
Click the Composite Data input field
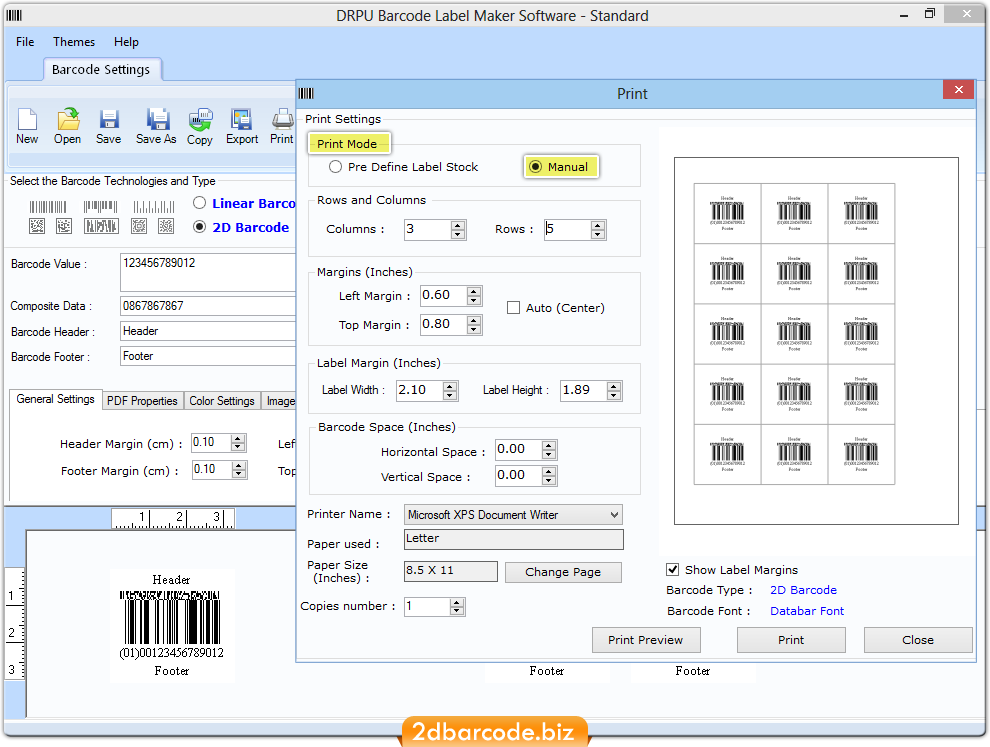(208, 306)
